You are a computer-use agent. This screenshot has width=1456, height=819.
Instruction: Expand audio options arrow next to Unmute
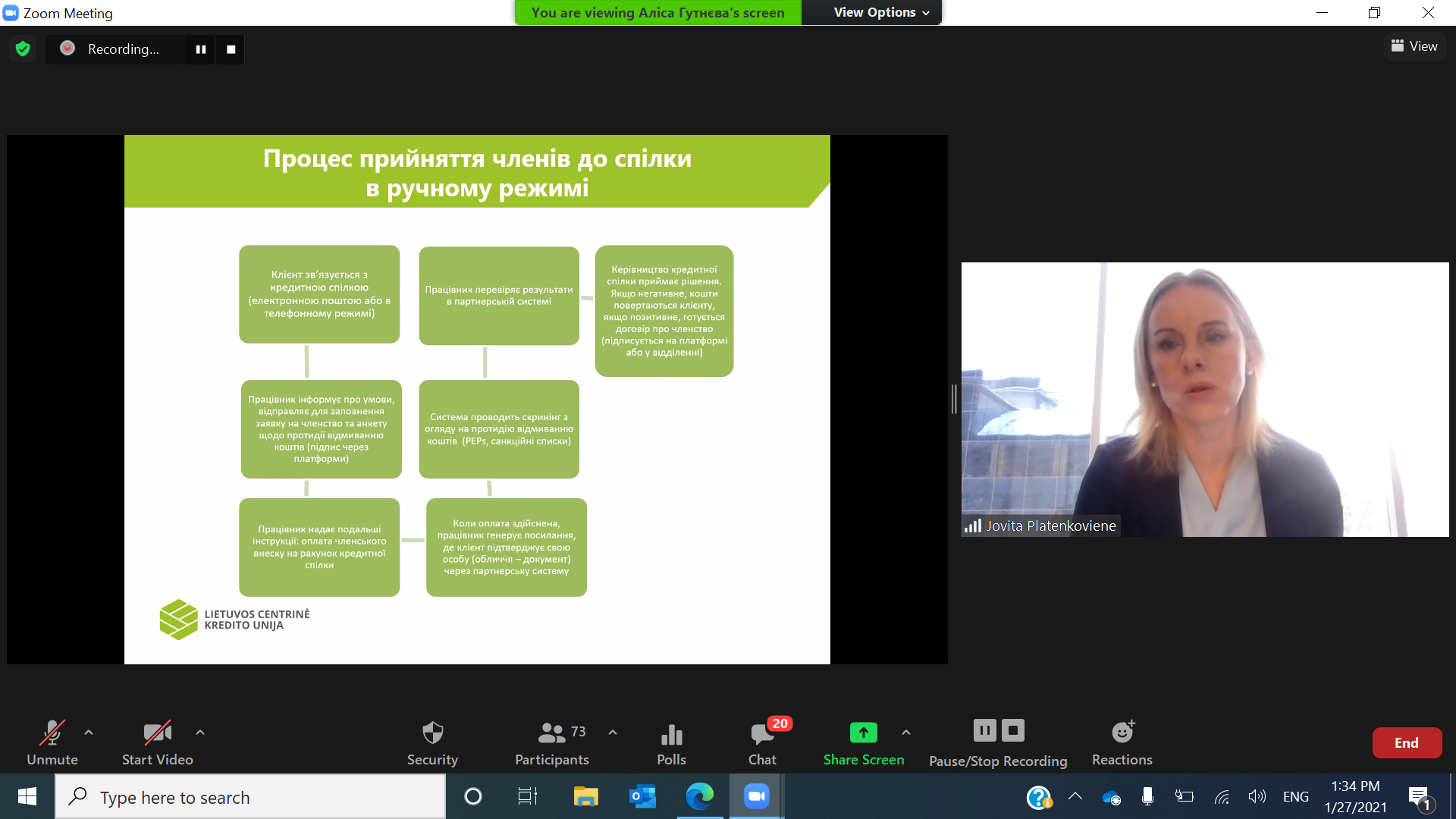coord(89,733)
